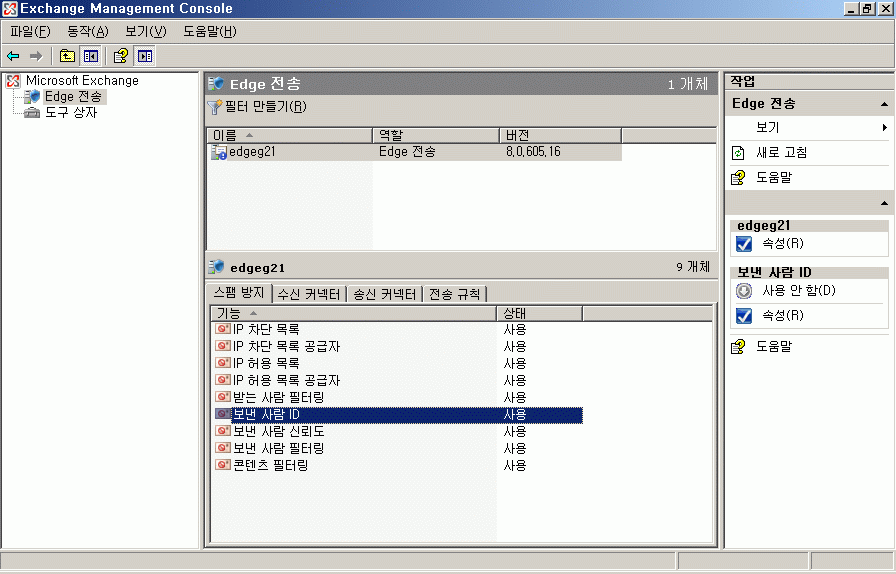Sort features by 상태 column header

click(539, 313)
